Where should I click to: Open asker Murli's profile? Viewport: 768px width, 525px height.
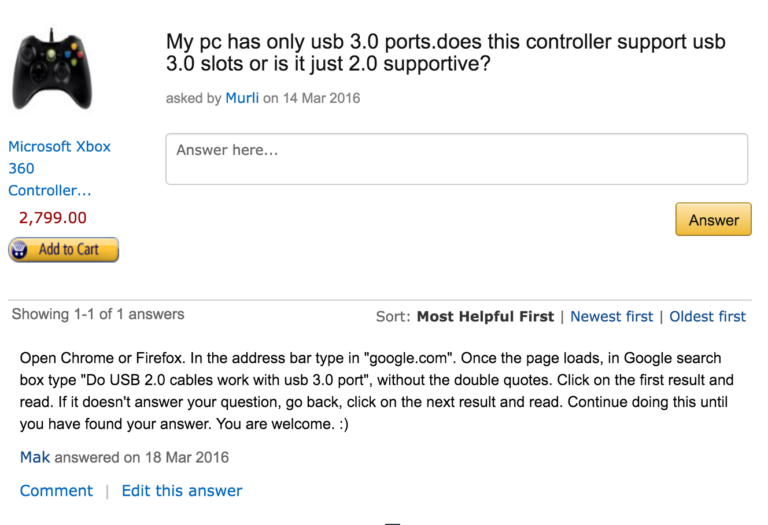242,98
